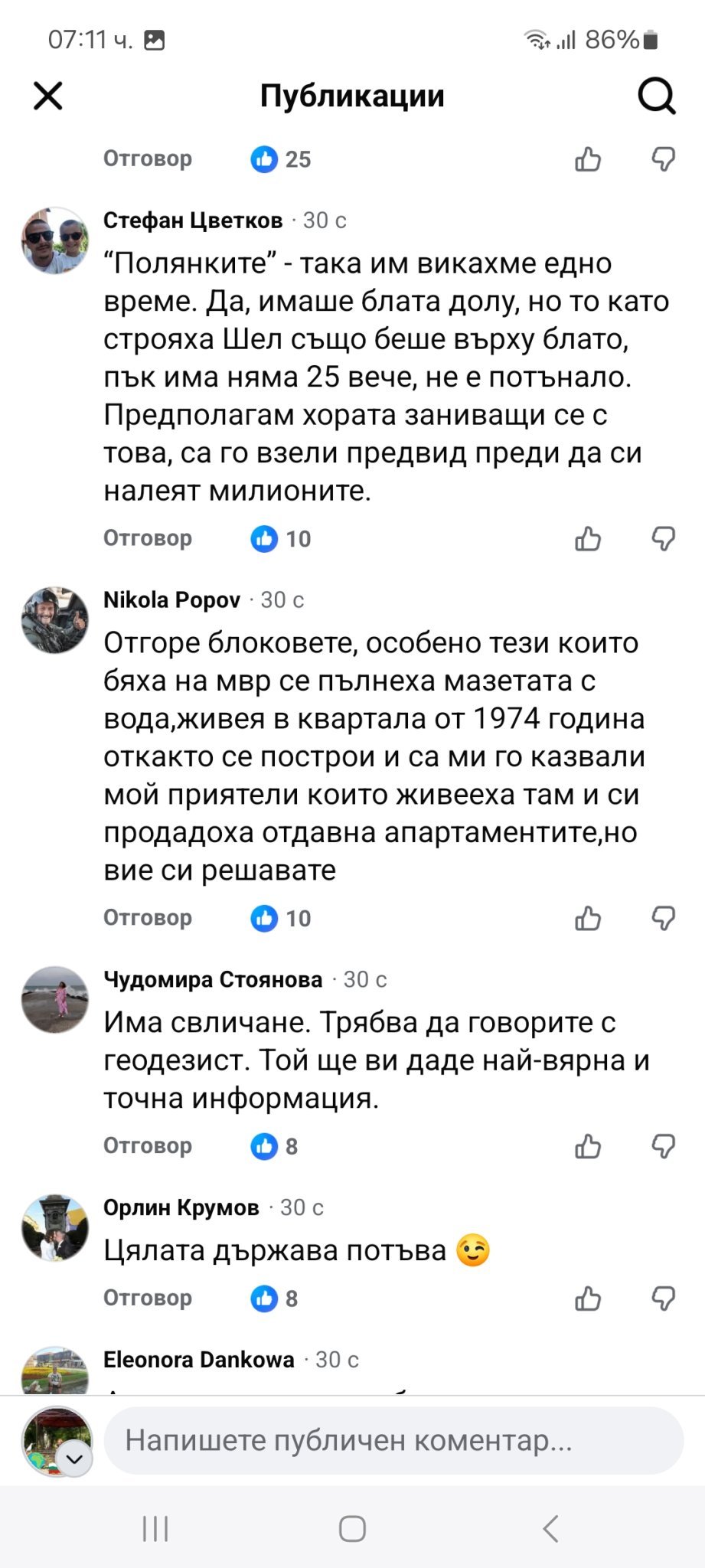Open search with the magnifier icon
This screenshot has width=705, height=1568.
(656, 96)
